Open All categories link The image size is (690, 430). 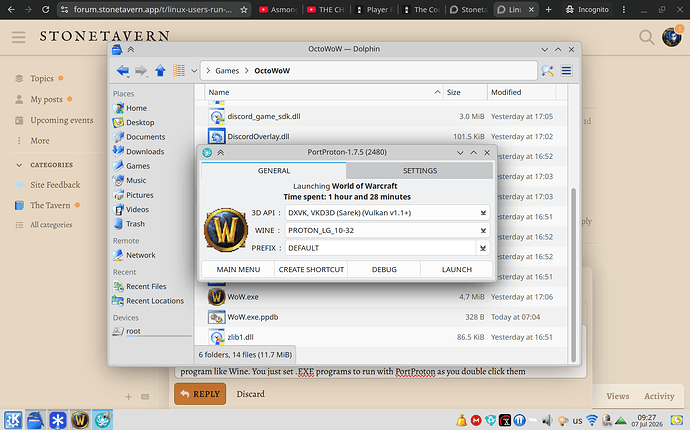coord(51,225)
